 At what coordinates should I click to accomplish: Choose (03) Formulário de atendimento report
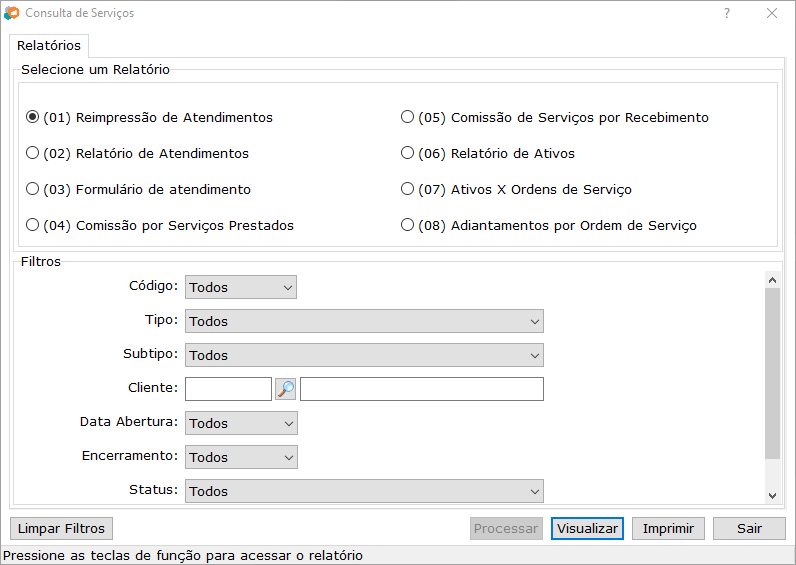[x=33, y=189]
